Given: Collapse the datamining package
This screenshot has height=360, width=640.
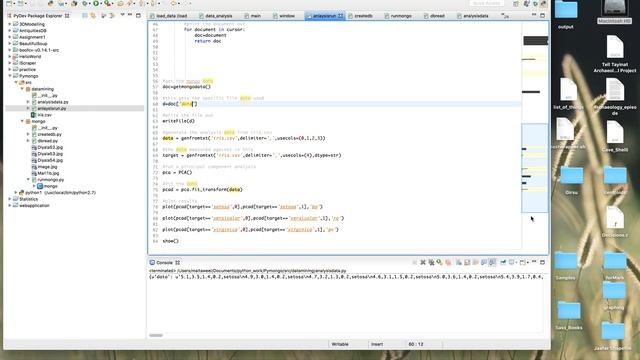Looking at the screenshot, I should coord(22,89).
